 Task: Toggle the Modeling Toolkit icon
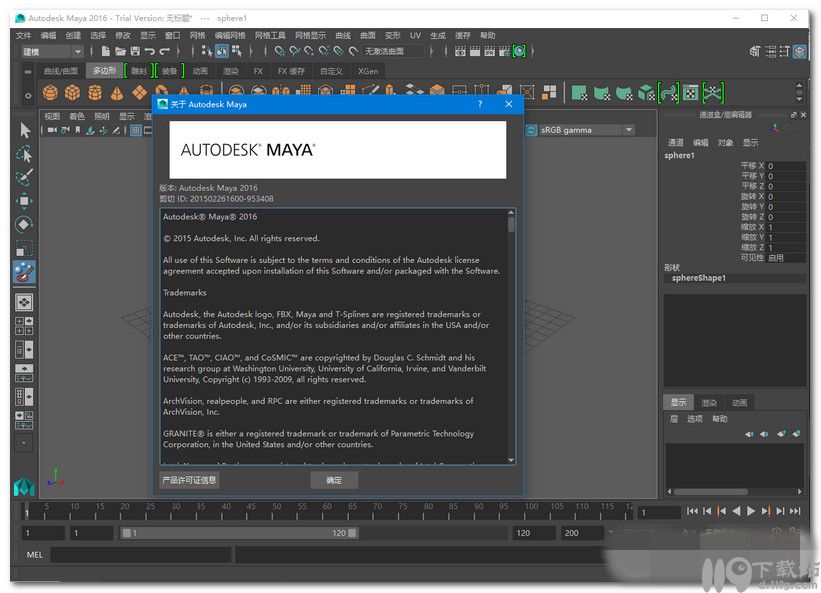755,51
